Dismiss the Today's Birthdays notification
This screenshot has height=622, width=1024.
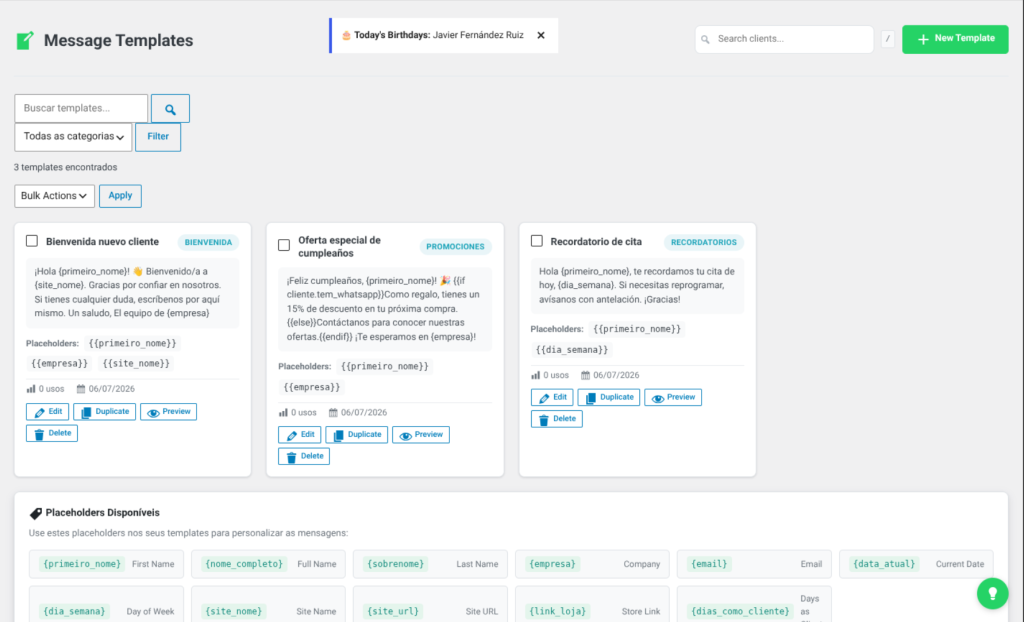pos(541,35)
